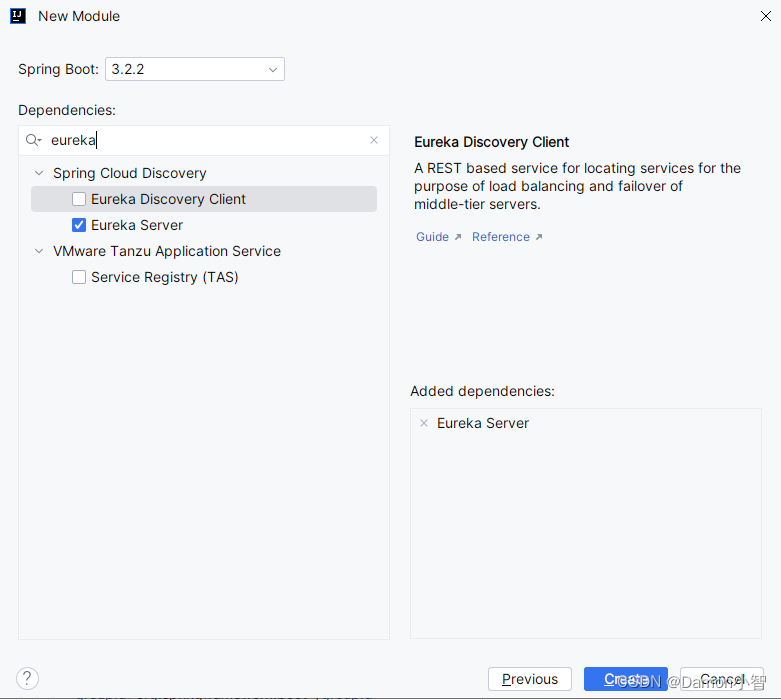Go back with the Previous button
The width and height of the screenshot is (781, 700).
(530, 679)
